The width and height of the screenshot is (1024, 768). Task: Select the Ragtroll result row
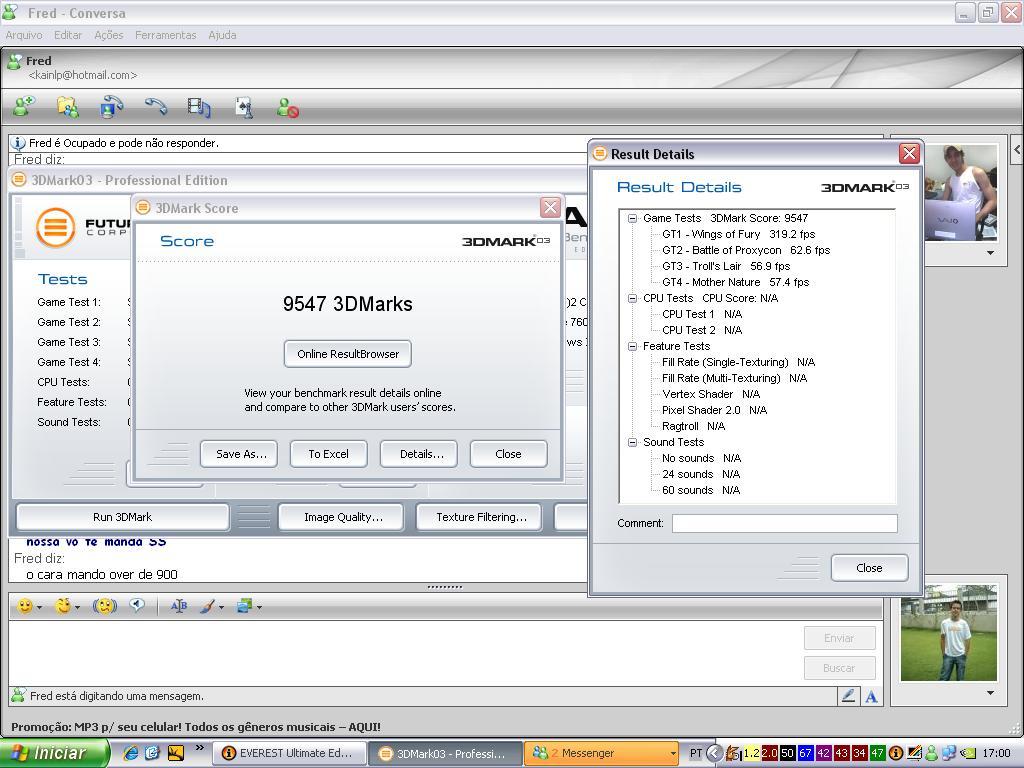[694, 426]
